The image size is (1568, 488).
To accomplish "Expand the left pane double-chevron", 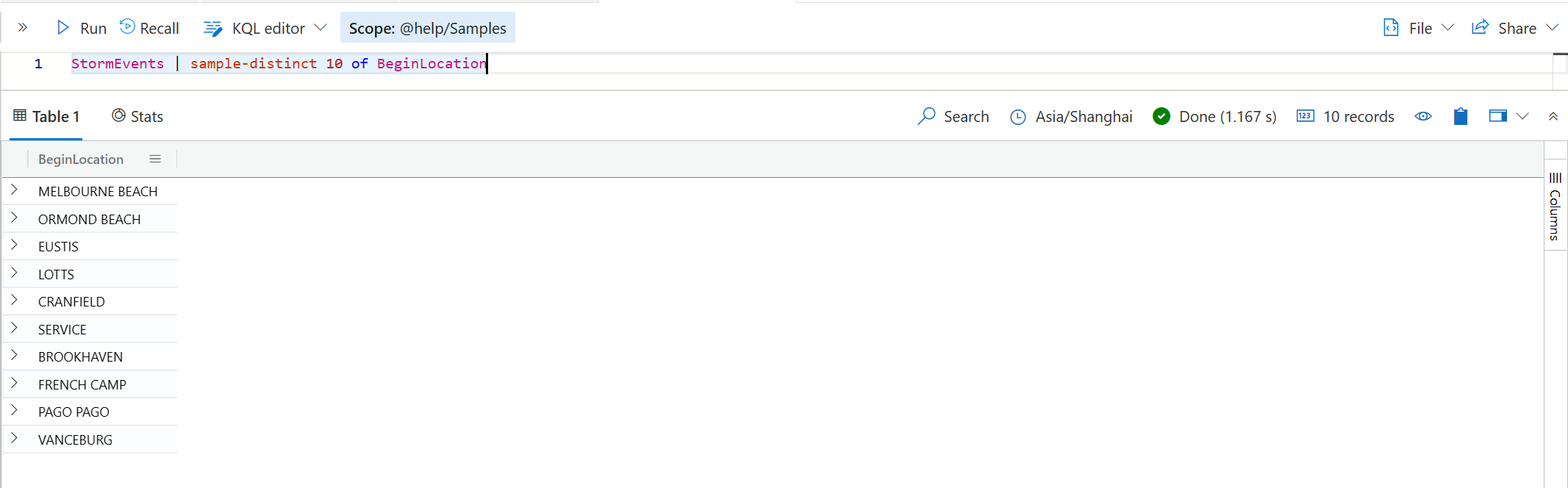I will coord(23,27).
